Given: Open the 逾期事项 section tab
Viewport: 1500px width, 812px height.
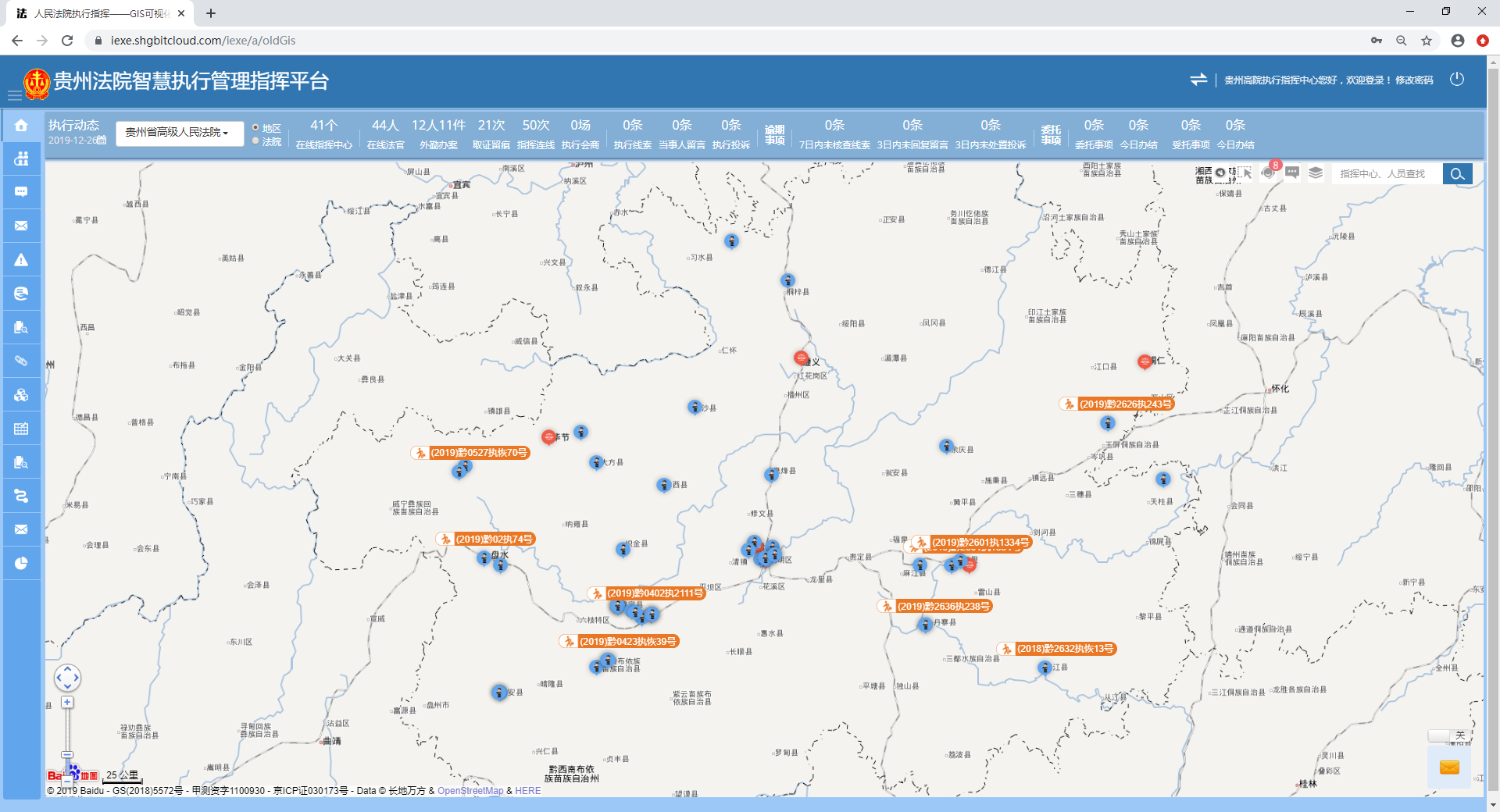Looking at the screenshot, I should [x=774, y=134].
